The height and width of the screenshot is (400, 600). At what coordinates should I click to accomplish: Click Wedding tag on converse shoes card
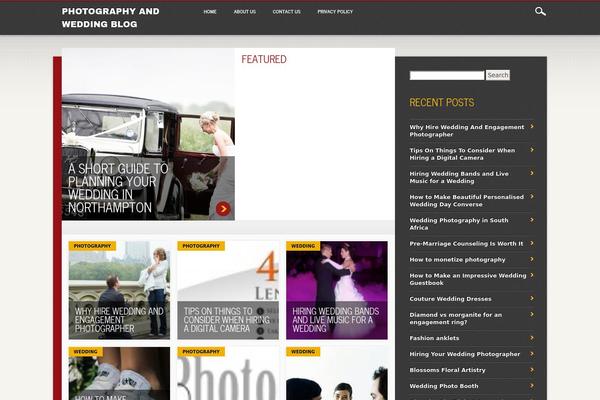click(x=86, y=351)
